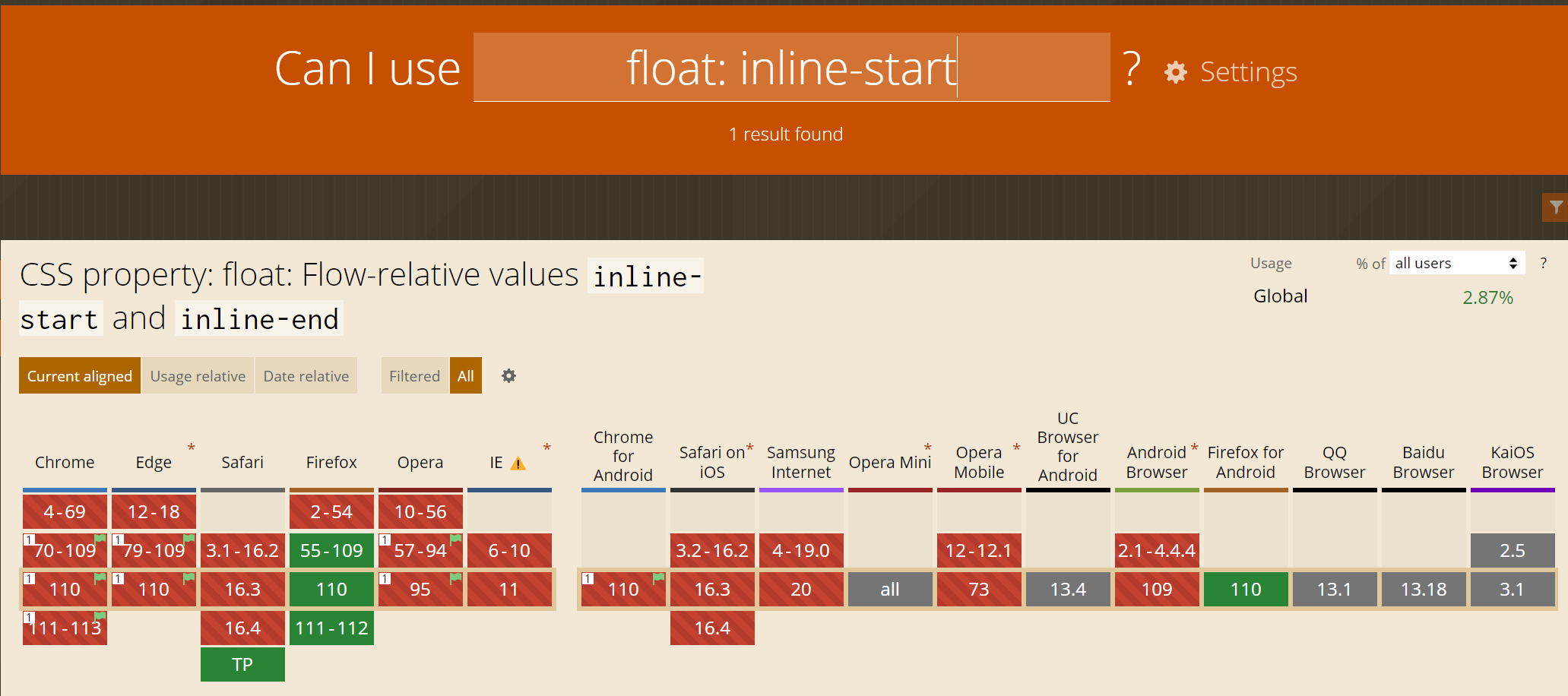The width and height of the screenshot is (1568, 696).
Task: Click UC Browser for Android header
Action: pyautogui.click(x=1068, y=447)
